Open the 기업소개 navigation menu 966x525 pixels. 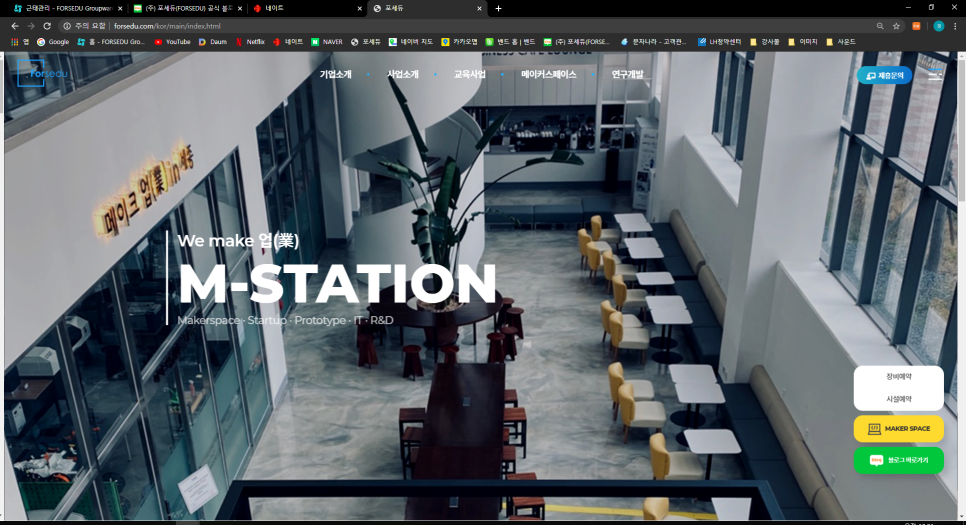pos(335,74)
